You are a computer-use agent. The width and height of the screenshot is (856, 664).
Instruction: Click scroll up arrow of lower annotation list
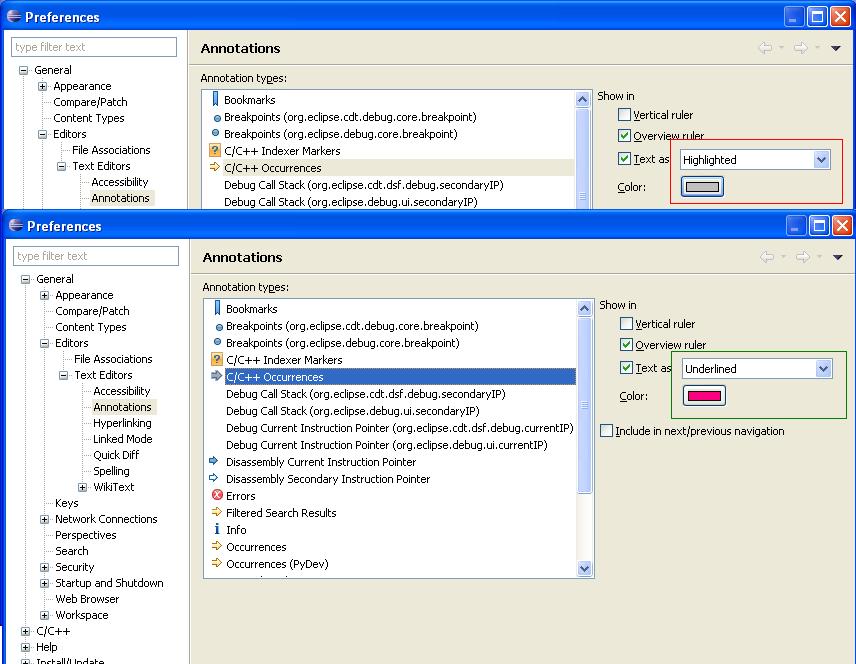tap(584, 308)
